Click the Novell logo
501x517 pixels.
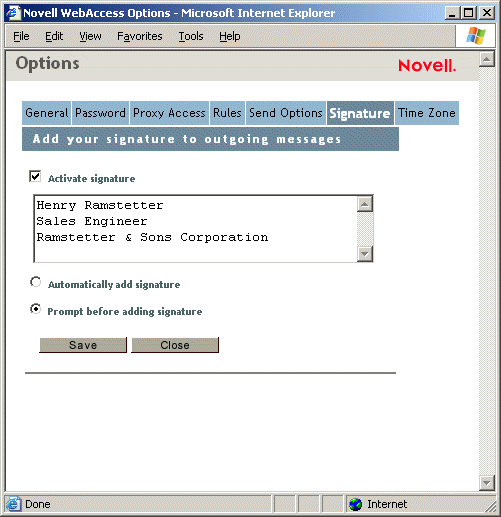click(x=427, y=65)
